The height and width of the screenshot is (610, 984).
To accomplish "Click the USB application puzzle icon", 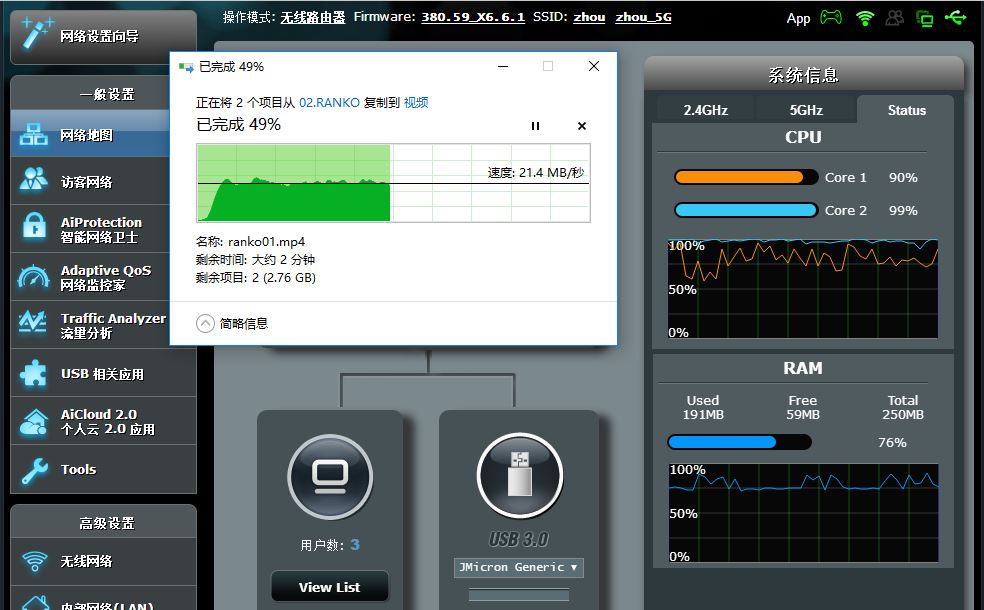I will click(x=33, y=373).
